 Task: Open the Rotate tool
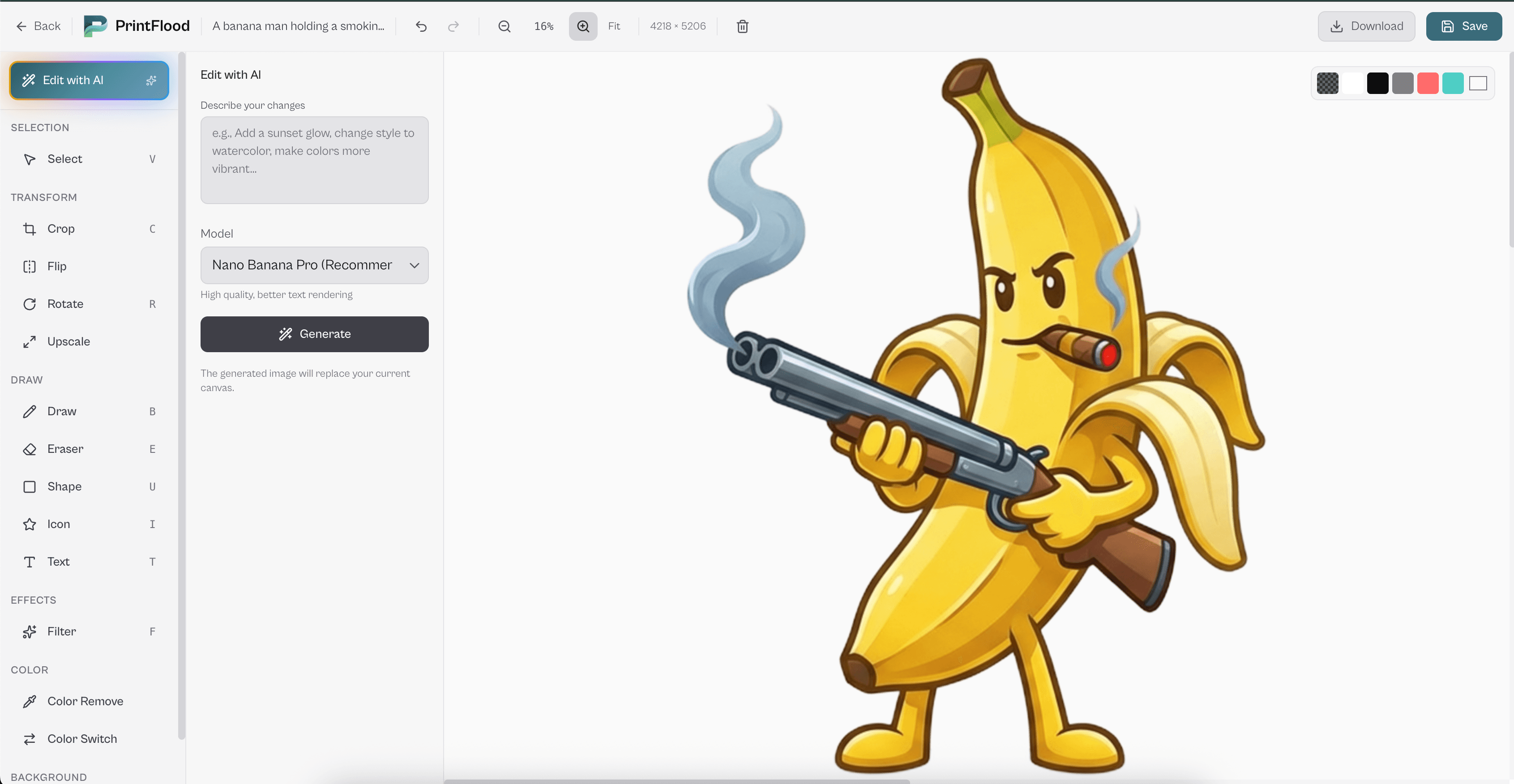tap(64, 304)
